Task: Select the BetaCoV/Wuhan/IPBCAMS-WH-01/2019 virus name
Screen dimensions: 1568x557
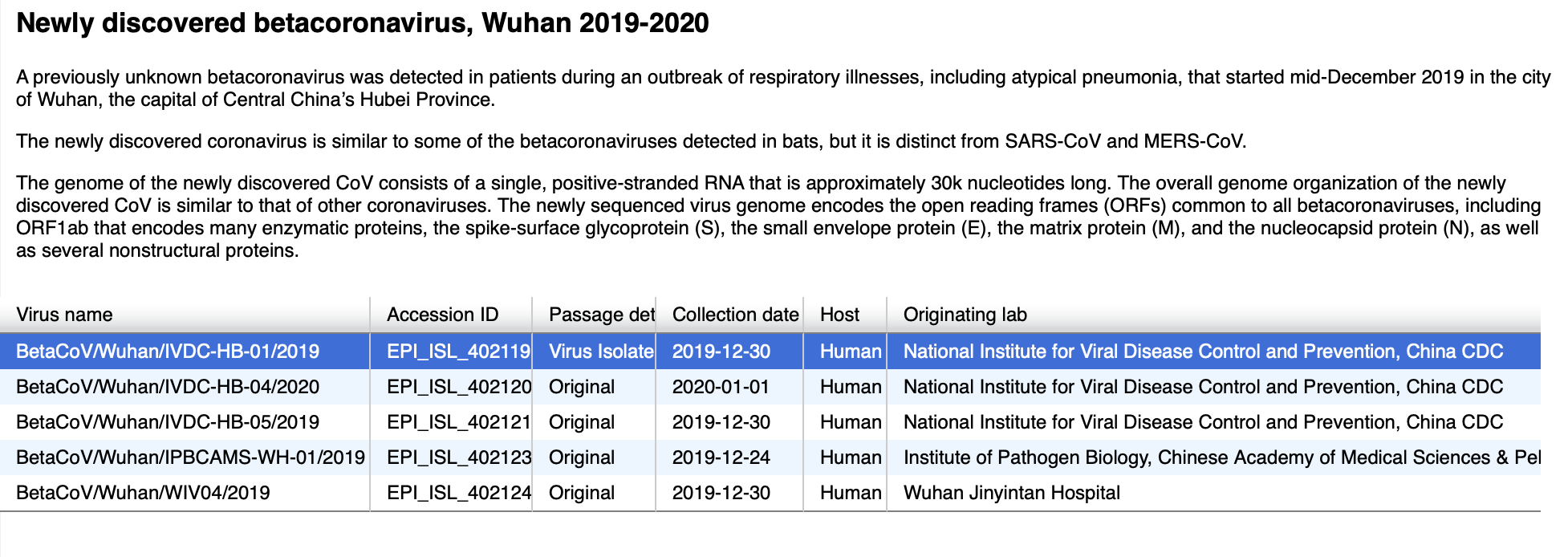Action: click(190, 457)
